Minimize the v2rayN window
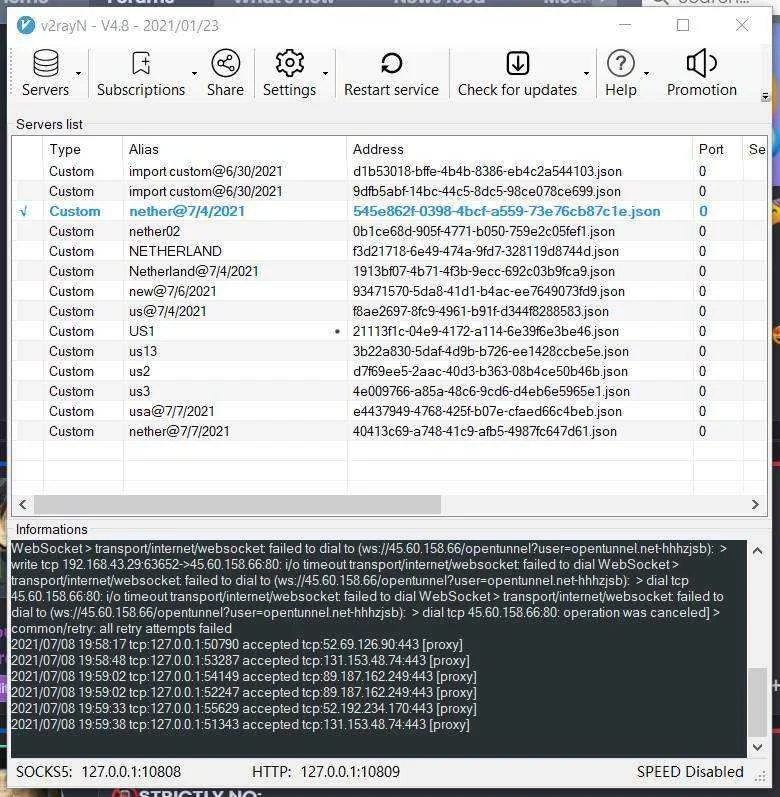 (625, 25)
